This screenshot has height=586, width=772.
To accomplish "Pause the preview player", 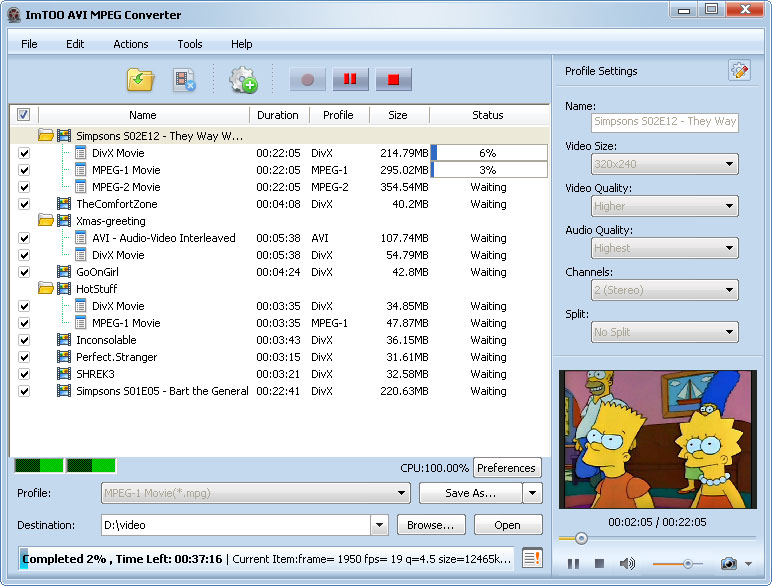I will (573, 563).
